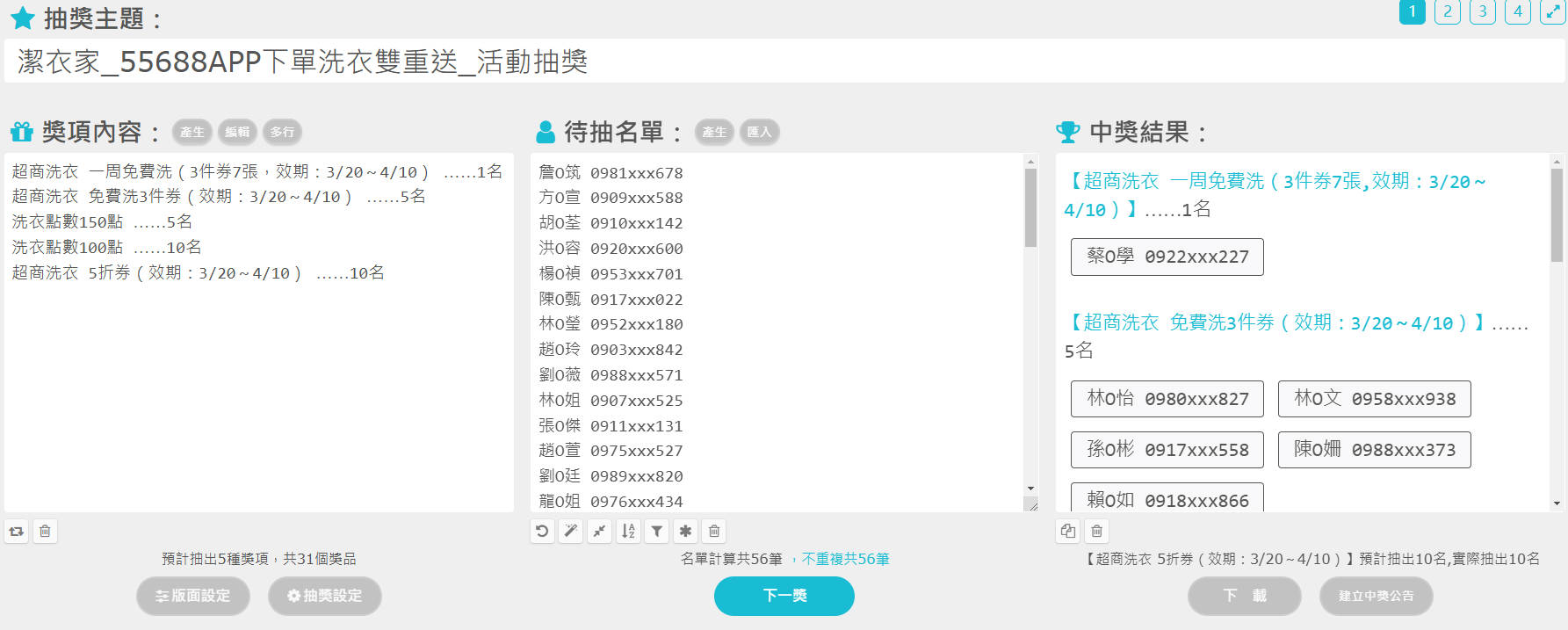
Task: Click candidate 劉O薇 0988xxx571
Action: point(611,375)
